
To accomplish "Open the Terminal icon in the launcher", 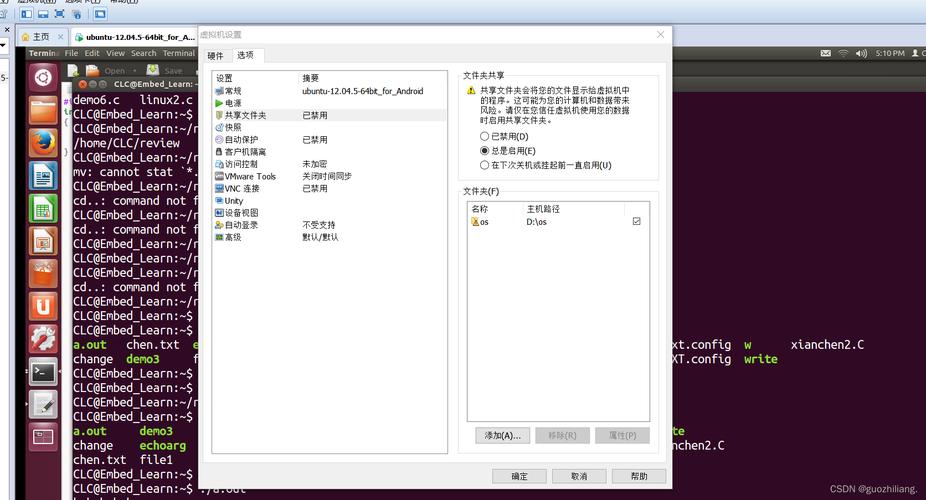I will [42, 372].
